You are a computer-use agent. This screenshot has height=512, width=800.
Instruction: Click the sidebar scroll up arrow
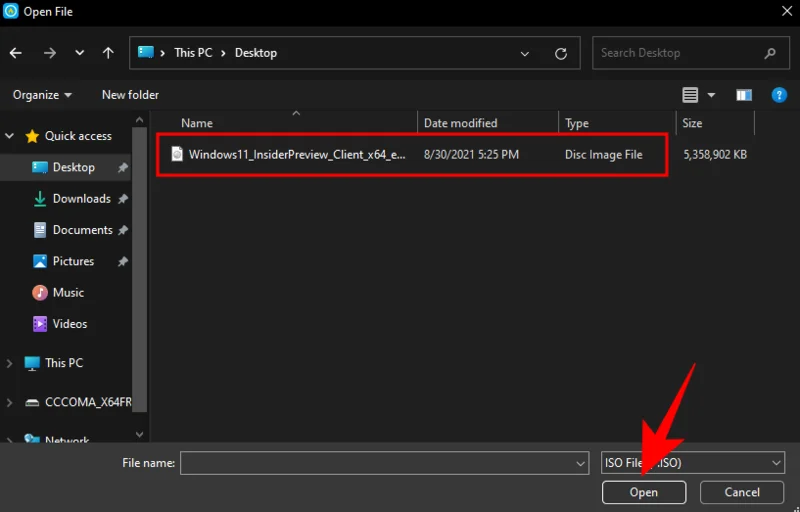pos(139,120)
